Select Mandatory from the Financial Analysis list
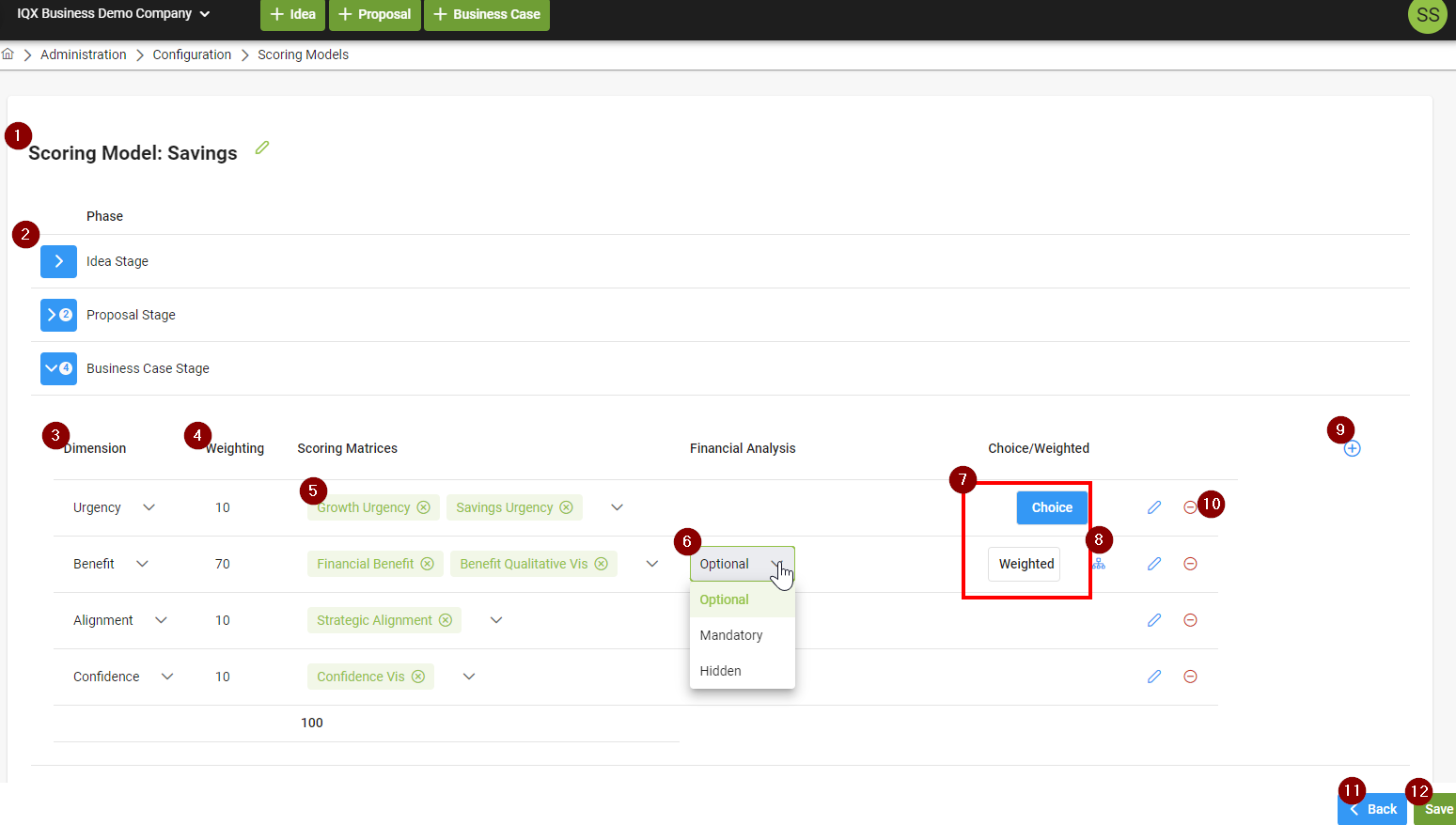 coord(731,635)
